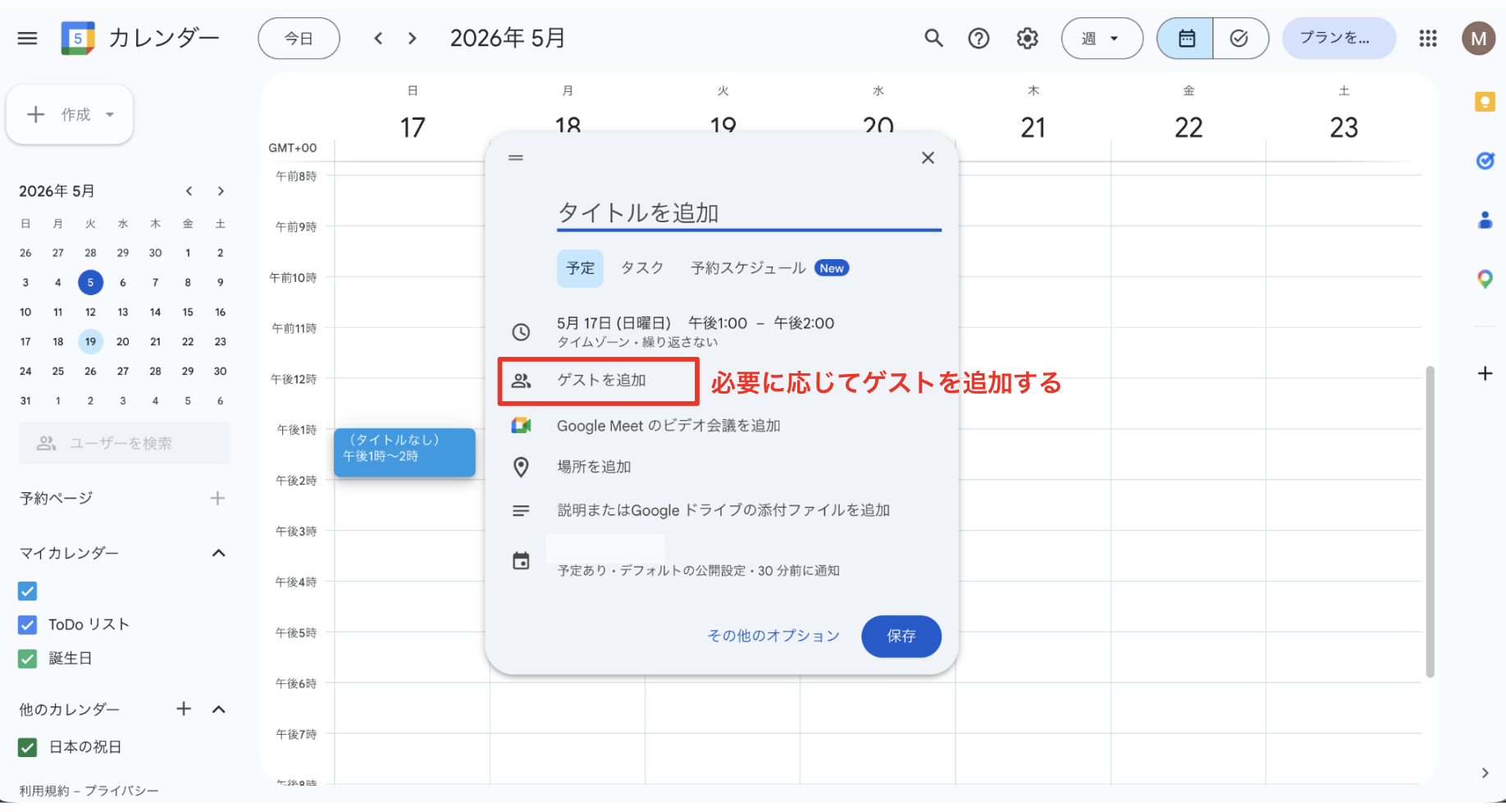Click the location pin icon
The width and height of the screenshot is (1506, 812).
[x=521, y=467]
